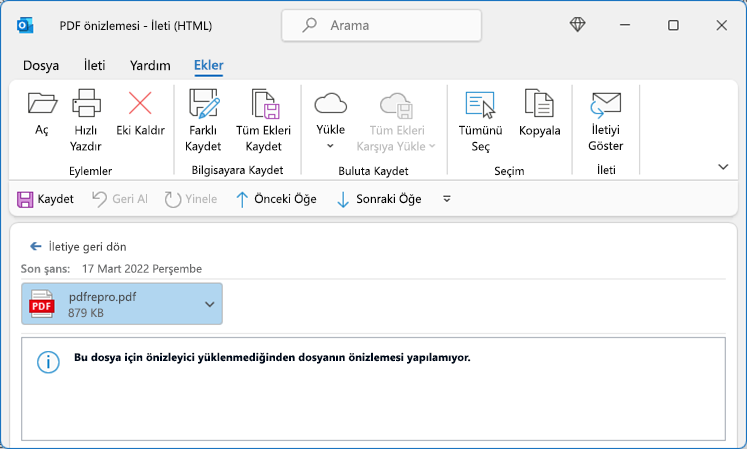Viewport: 747px width, 449px height.
Task: Click the info circle icon in preview pane
Action: point(48,362)
